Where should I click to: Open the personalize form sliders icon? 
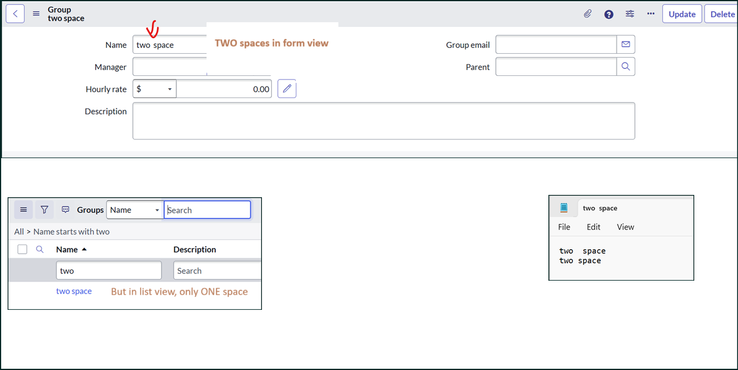630,14
